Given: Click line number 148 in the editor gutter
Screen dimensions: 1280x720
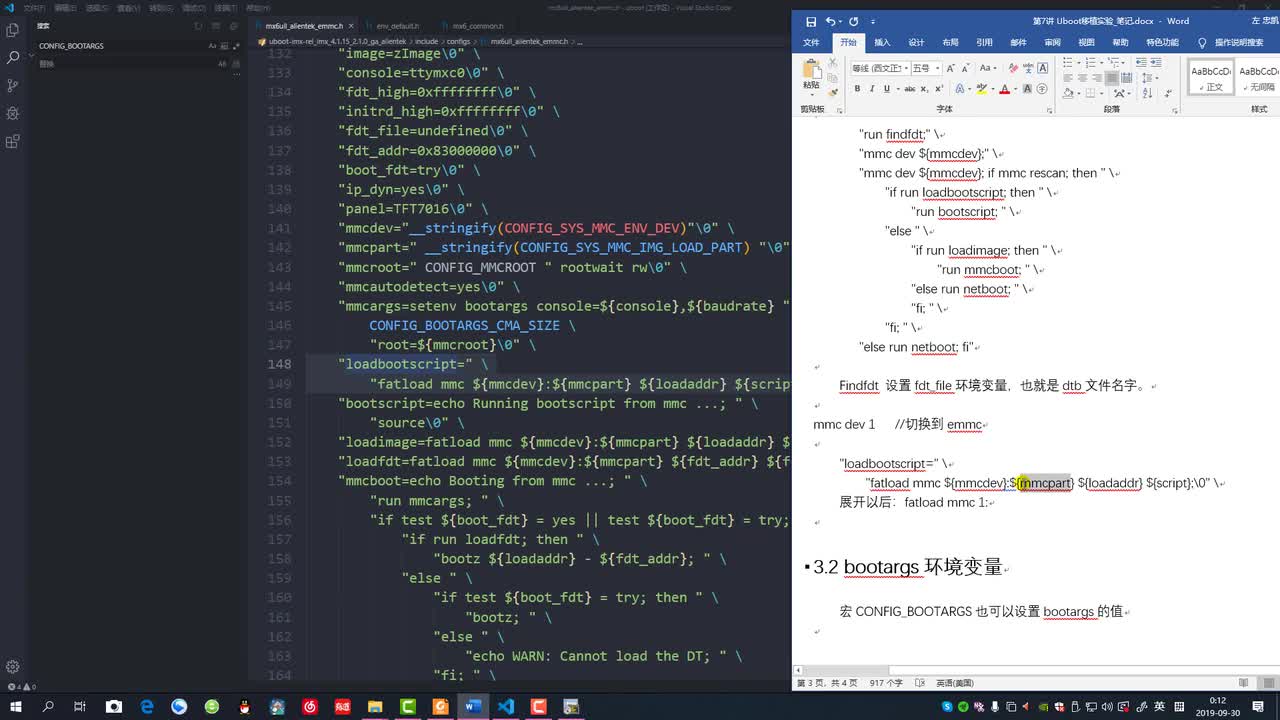Looking at the screenshot, I should coord(279,364).
